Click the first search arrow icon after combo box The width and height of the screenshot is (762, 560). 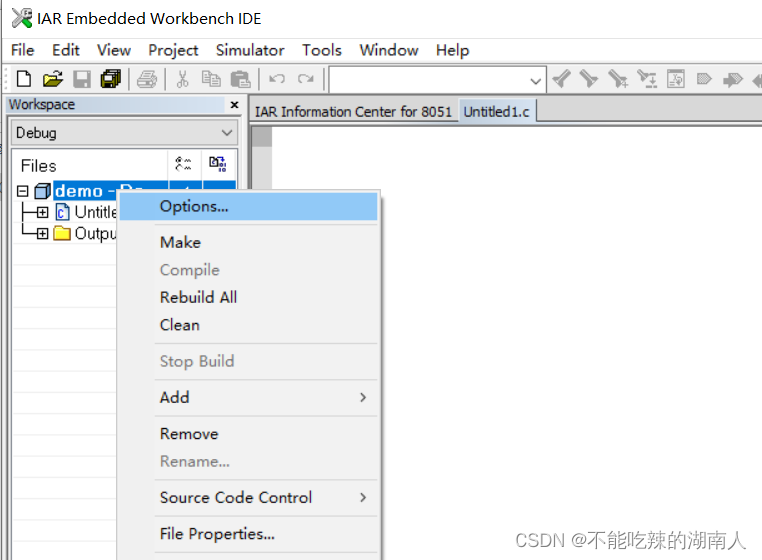[x=561, y=79]
